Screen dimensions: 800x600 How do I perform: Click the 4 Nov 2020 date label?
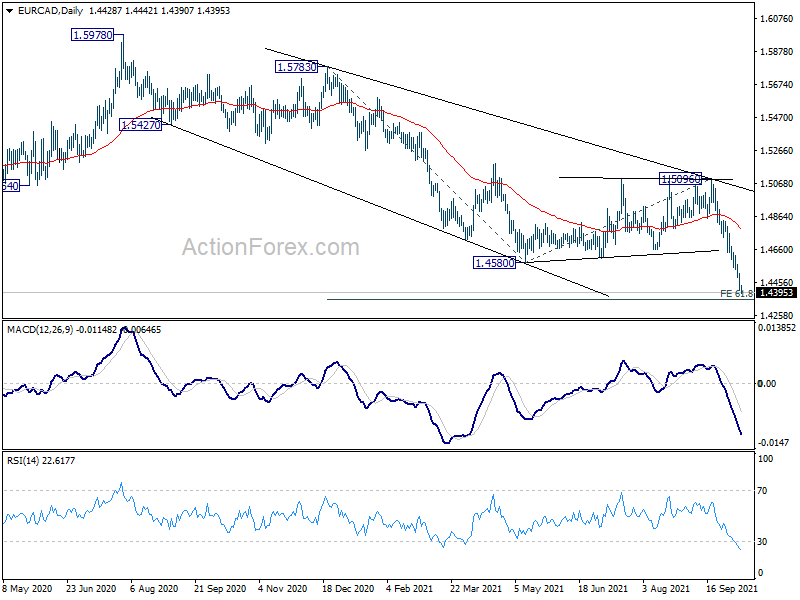click(x=283, y=589)
